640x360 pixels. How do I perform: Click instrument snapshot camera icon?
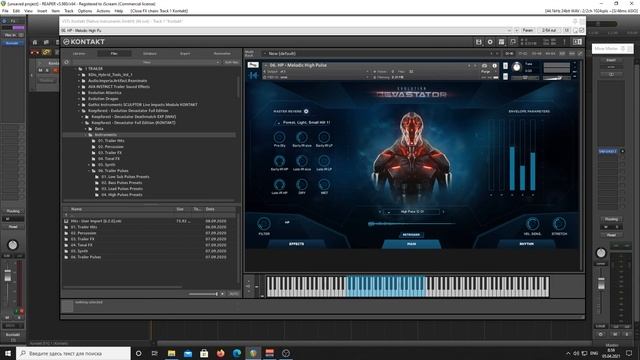[484, 65]
